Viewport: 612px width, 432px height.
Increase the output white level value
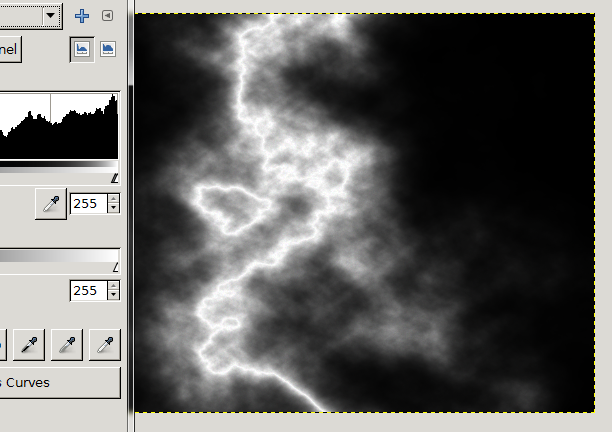coord(114,286)
